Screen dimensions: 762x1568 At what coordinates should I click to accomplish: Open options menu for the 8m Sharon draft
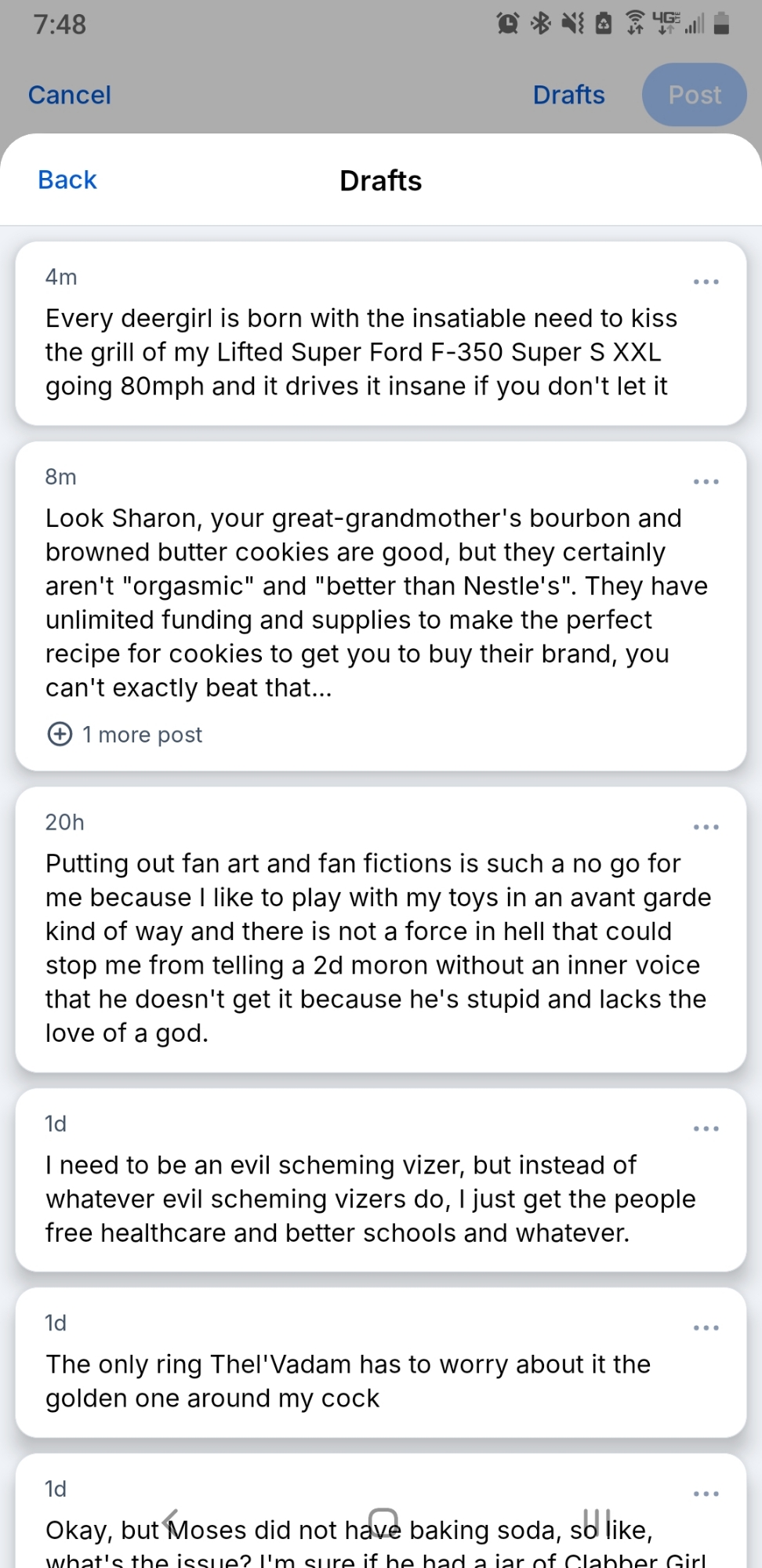[x=706, y=481]
